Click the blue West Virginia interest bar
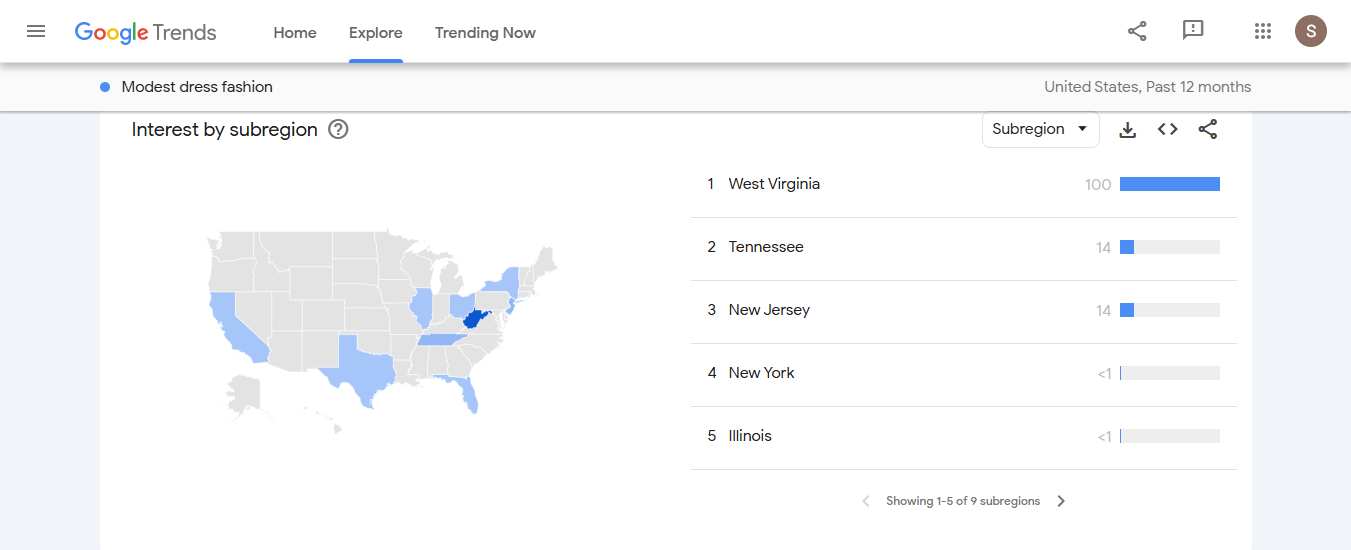The width and height of the screenshot is (1351, 550). (x=1170, y=184)
